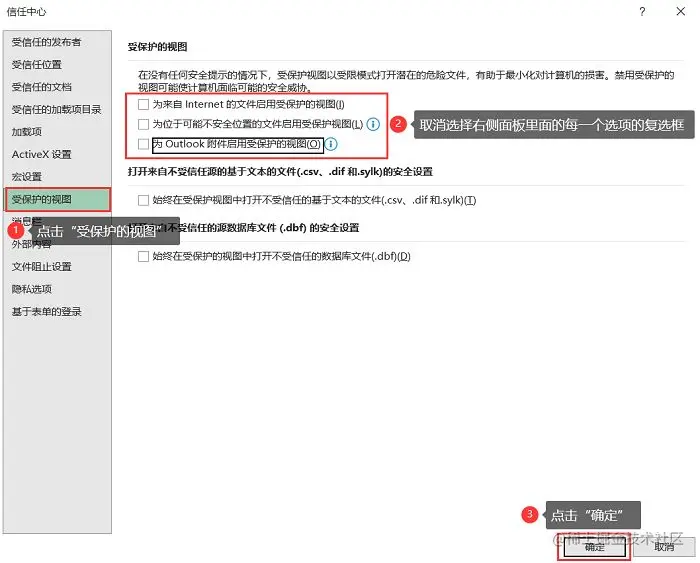Toggle Protected View for unsafe locations checkbox
The width and height of the screenshot is (700, 563).
pos(143,124)
